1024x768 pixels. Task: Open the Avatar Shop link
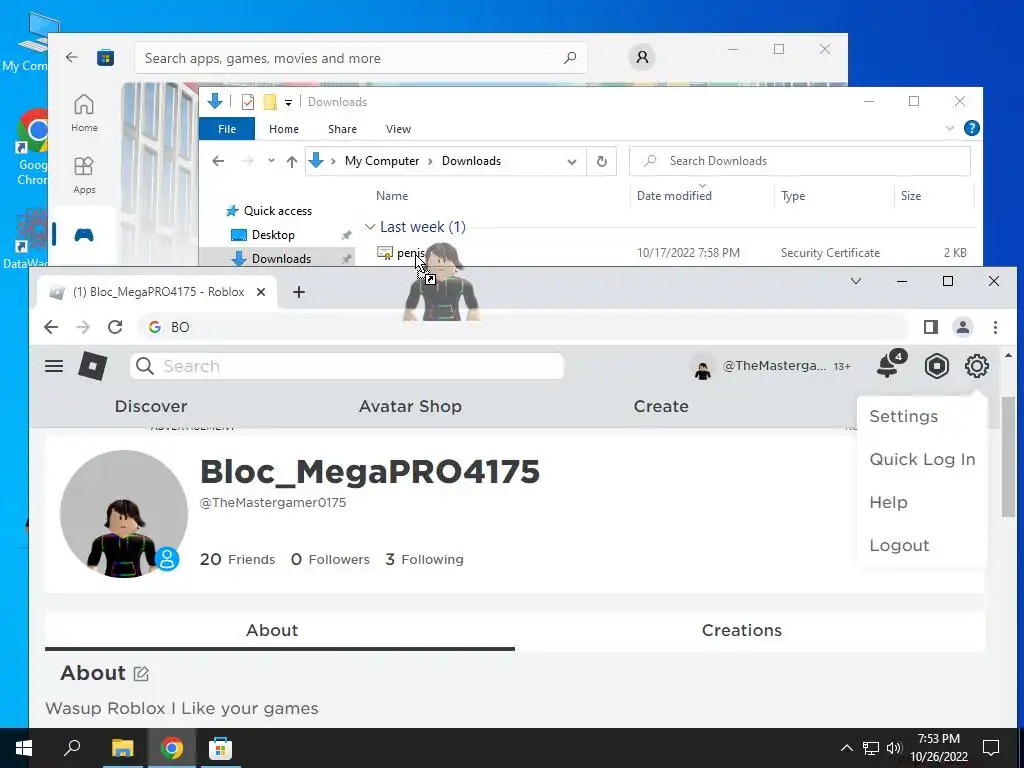pos(410,406)
